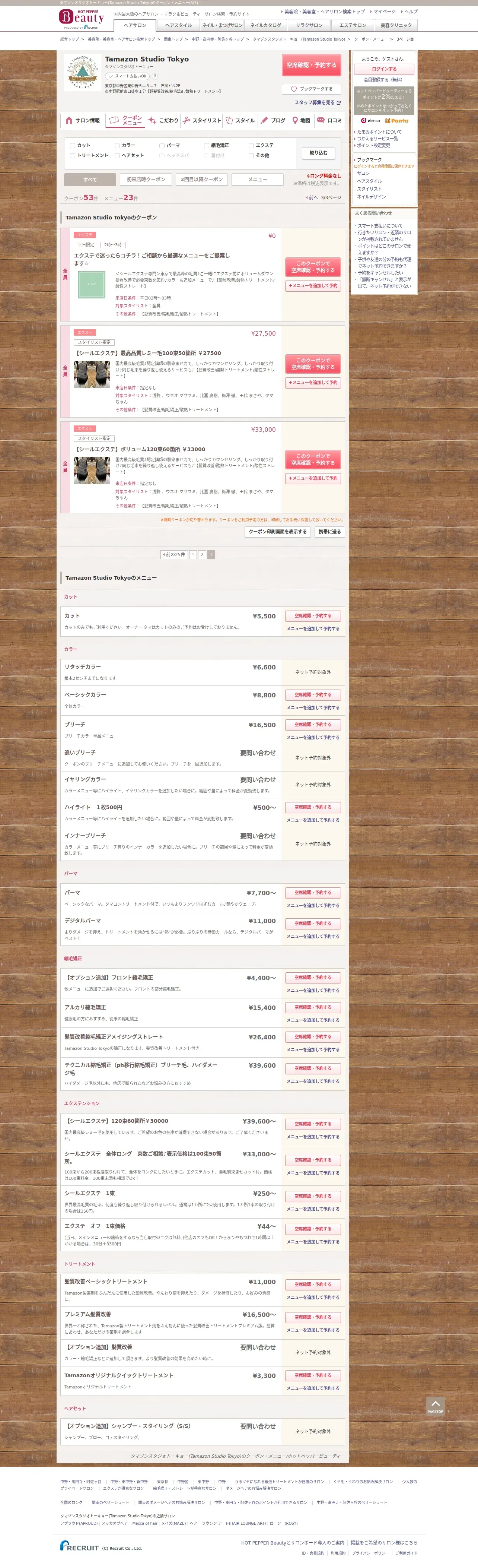
Task: Toggle the ヘアセット filter checkbox
Action: pos(117,156)
